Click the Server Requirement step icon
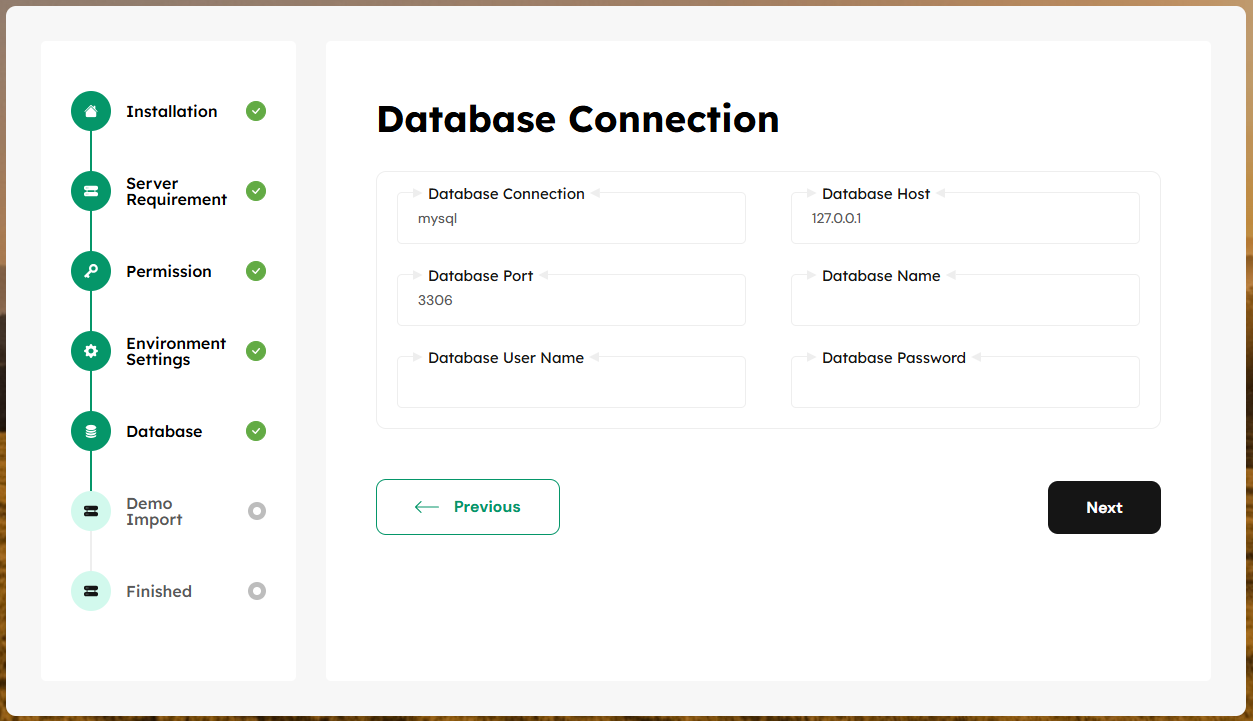 (x=91, y=191)
